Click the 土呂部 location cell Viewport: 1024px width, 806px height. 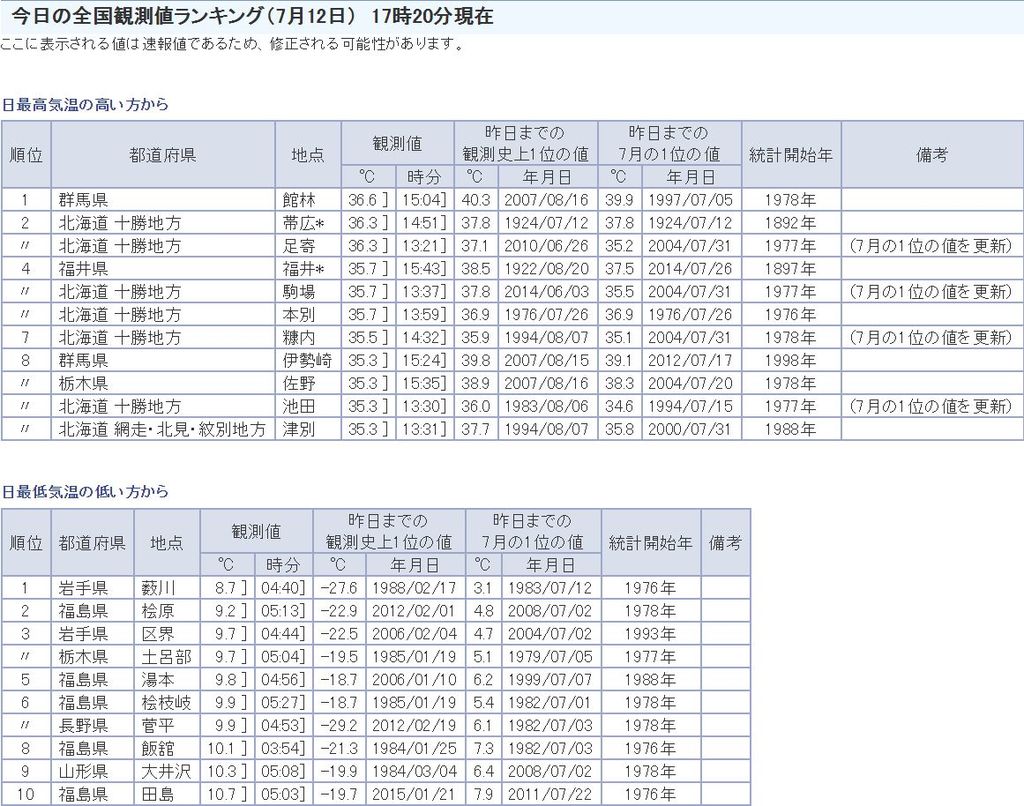(165, 657)
